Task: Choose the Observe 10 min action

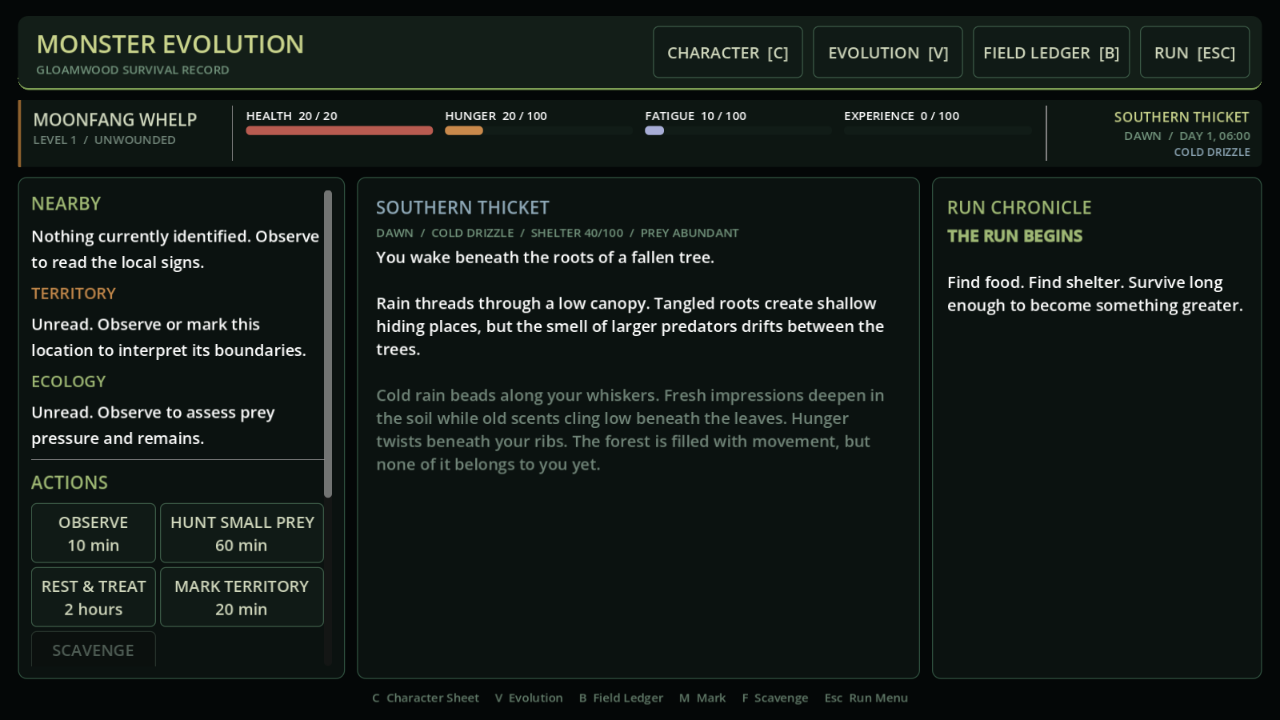Action: tap(93, 533)
